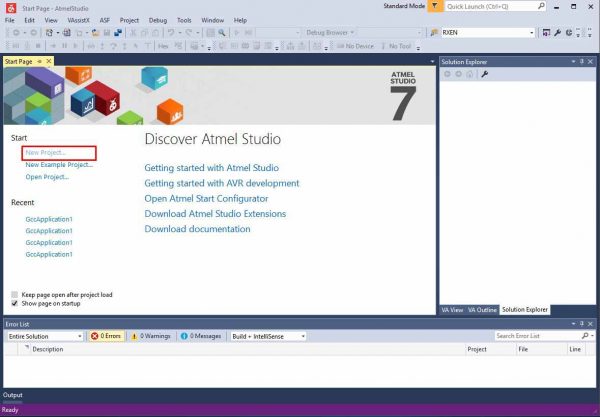Image resolution: width=600 pixels, height=417 pixels.
Task: Expand the RXEN find combo box
Action: 532,33
